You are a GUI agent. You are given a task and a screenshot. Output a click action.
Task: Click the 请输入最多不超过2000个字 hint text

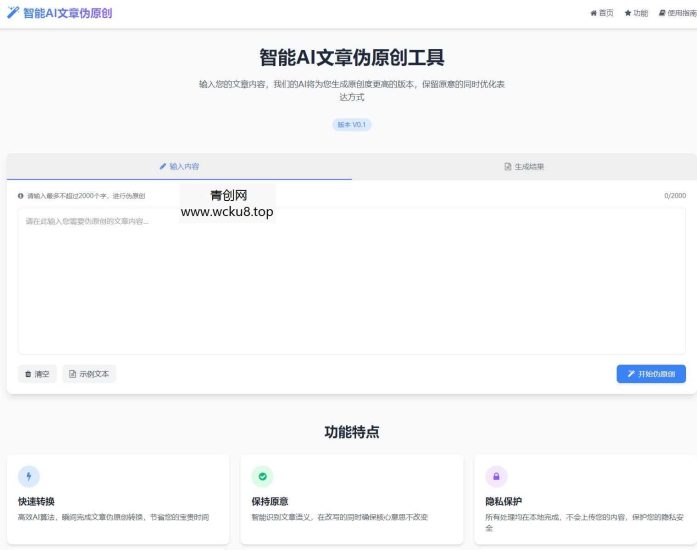pos(86,196)
